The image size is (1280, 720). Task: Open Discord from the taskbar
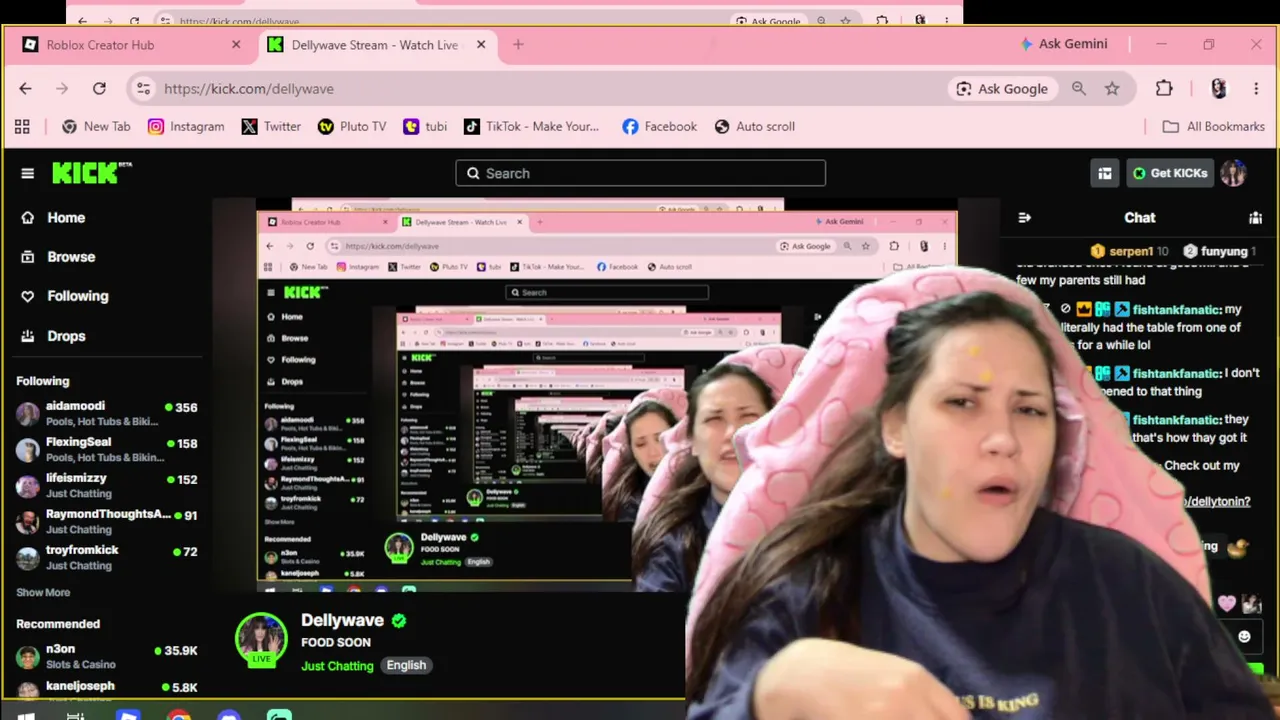click(229, 715)
